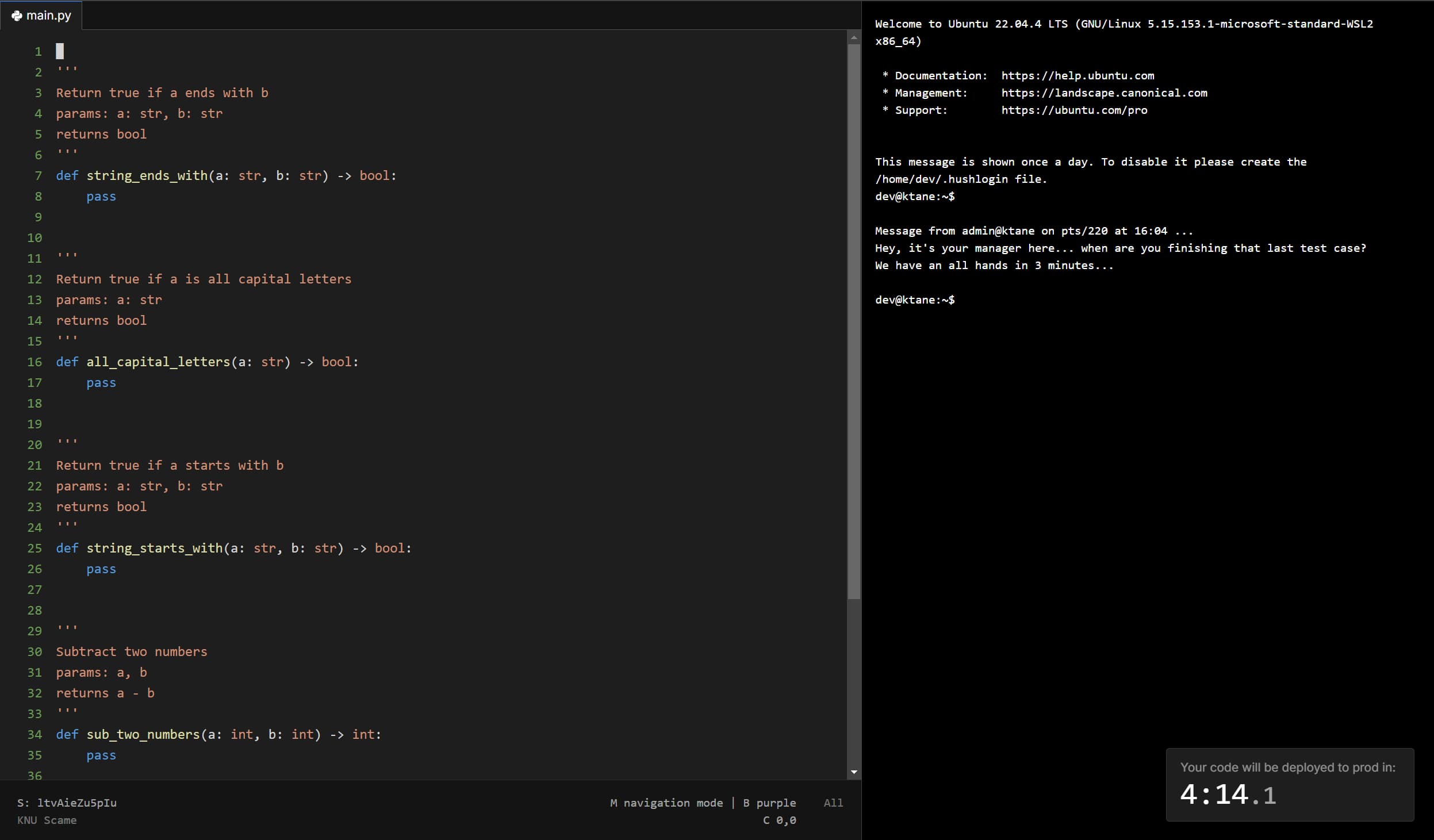This screenshot has height=840, width=1434.
Task: Click the last dev@ktane terminal prompt
Action: pyautogui.click(x=915, y=300)
